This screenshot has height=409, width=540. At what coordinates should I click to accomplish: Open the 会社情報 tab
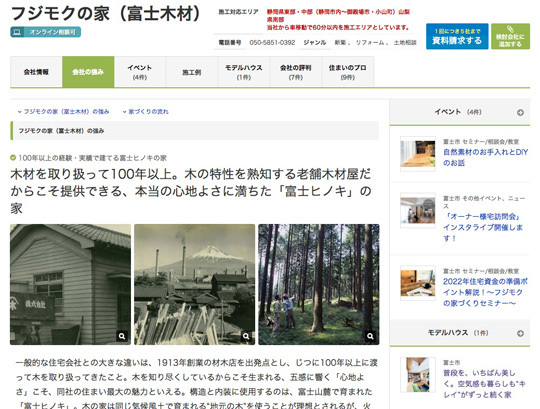click(36, 72)
